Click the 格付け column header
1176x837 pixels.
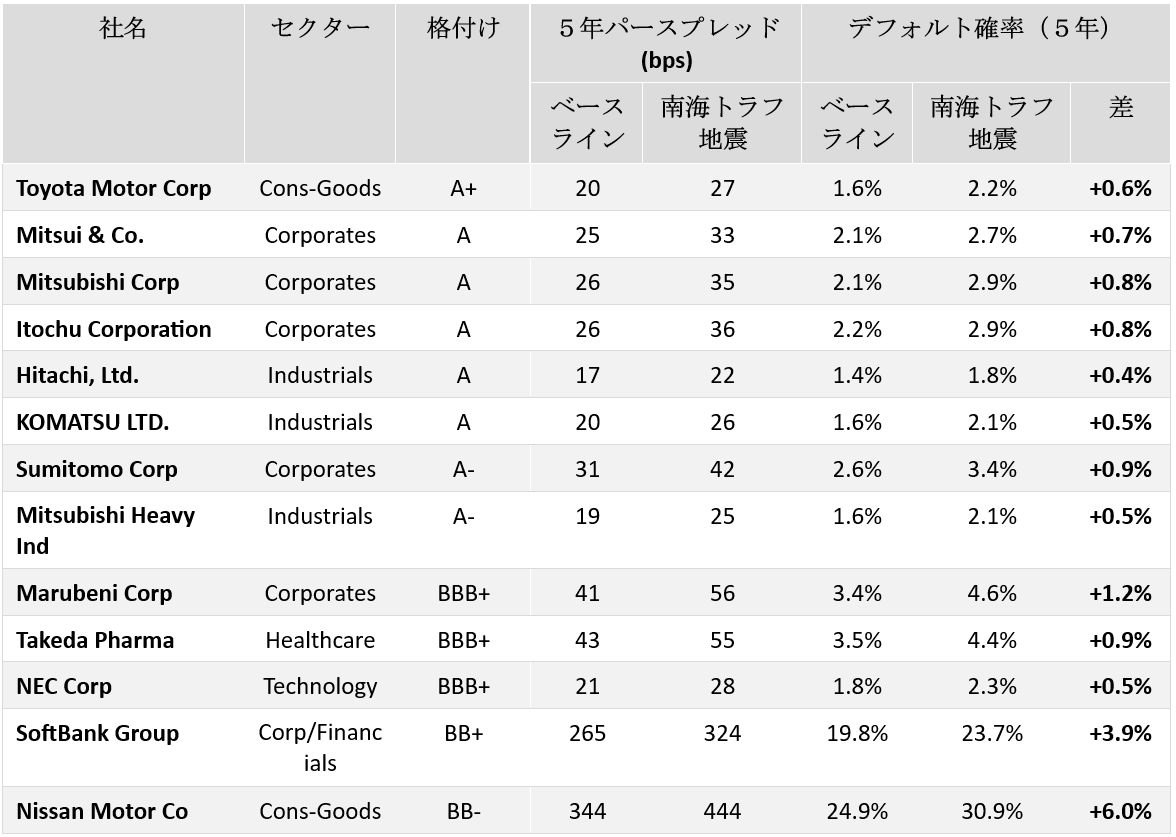click(463, 28)
